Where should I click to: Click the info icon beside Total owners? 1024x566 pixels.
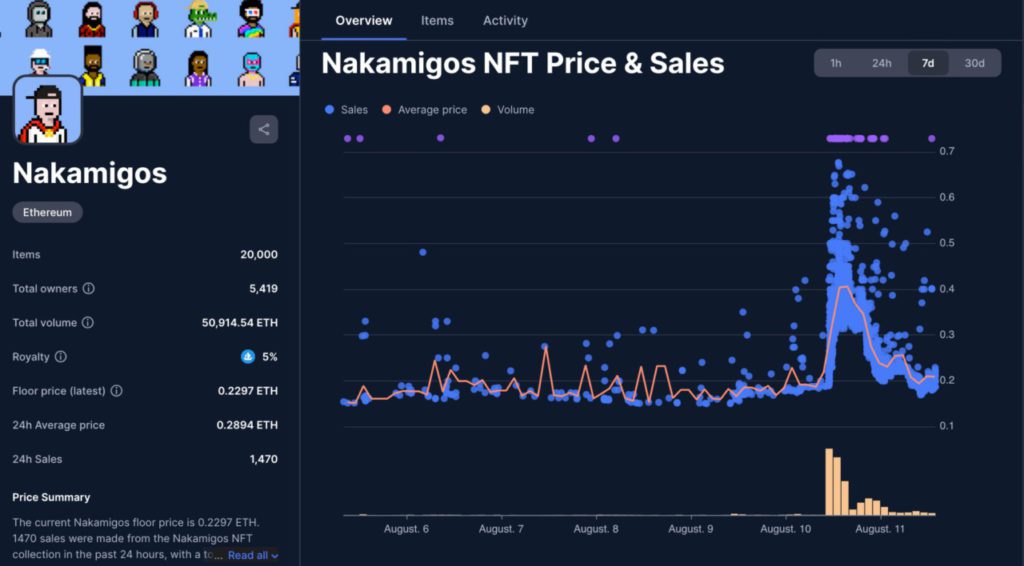coord(88,289)
